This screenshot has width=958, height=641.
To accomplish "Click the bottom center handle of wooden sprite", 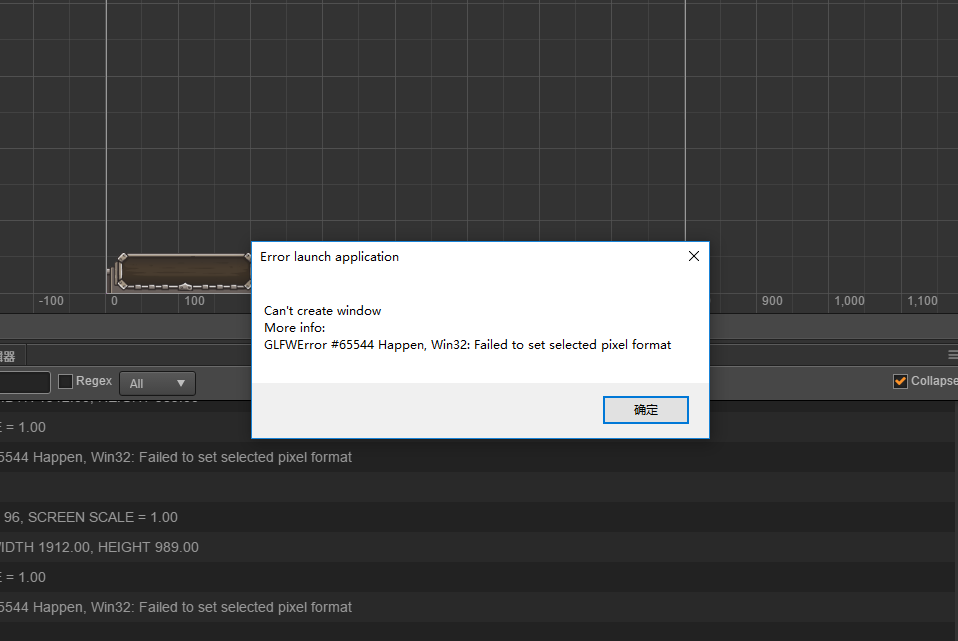I will pyautogui.click(x=185, y=287).
